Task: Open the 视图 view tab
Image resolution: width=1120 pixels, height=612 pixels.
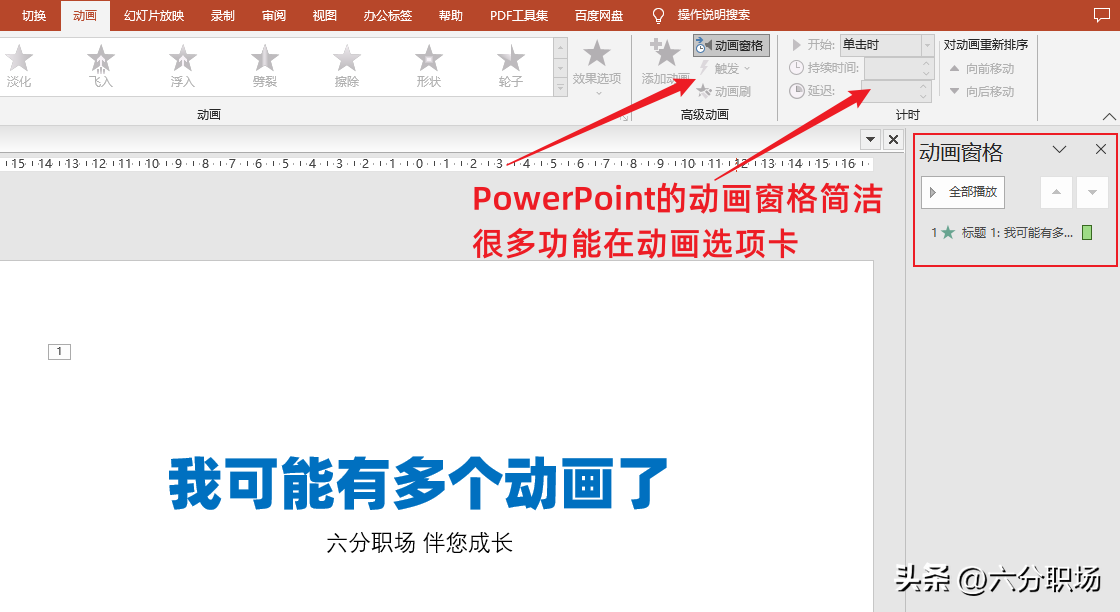Action: [324, 15]
